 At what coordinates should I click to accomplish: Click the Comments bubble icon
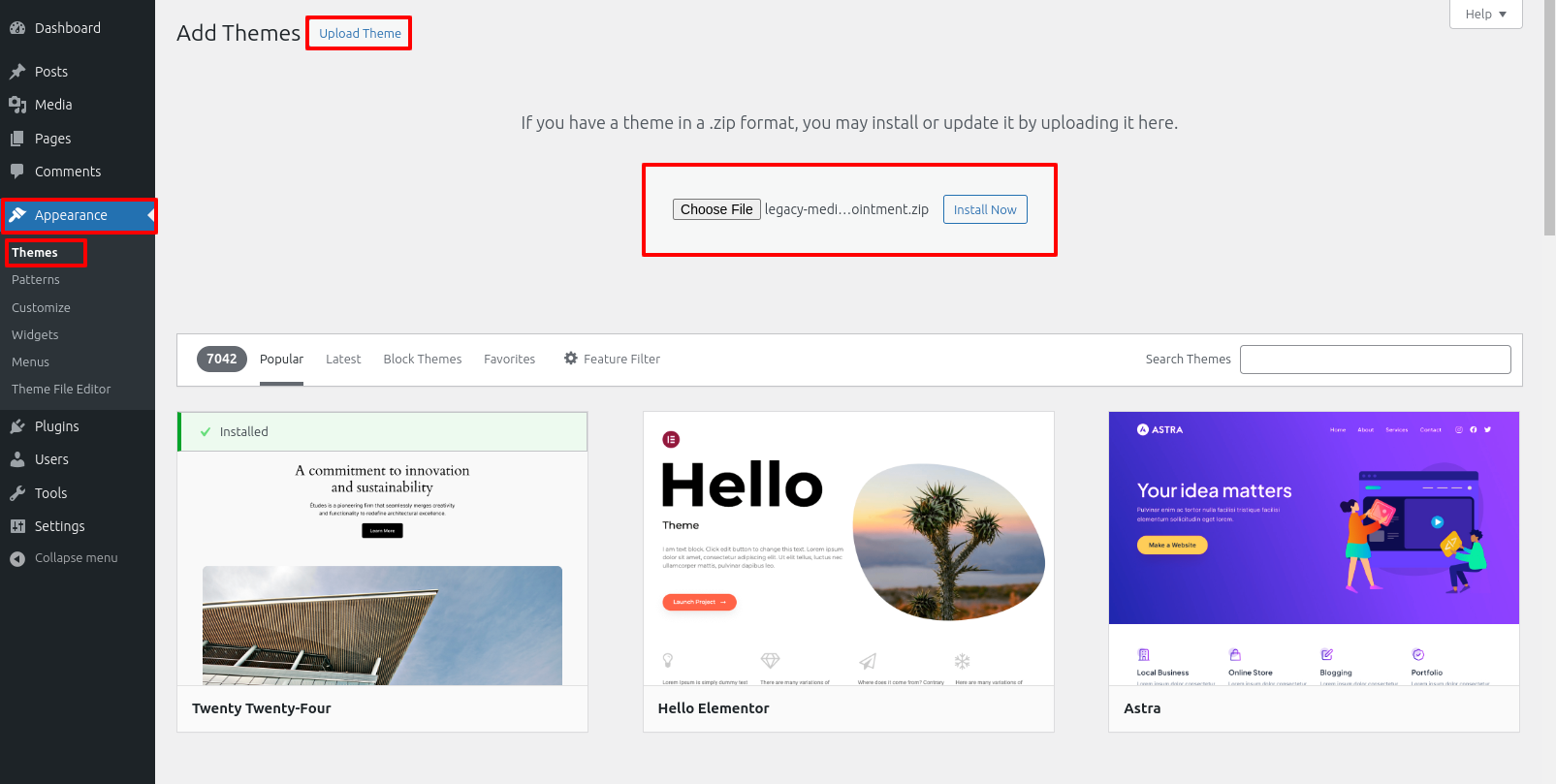17,172
